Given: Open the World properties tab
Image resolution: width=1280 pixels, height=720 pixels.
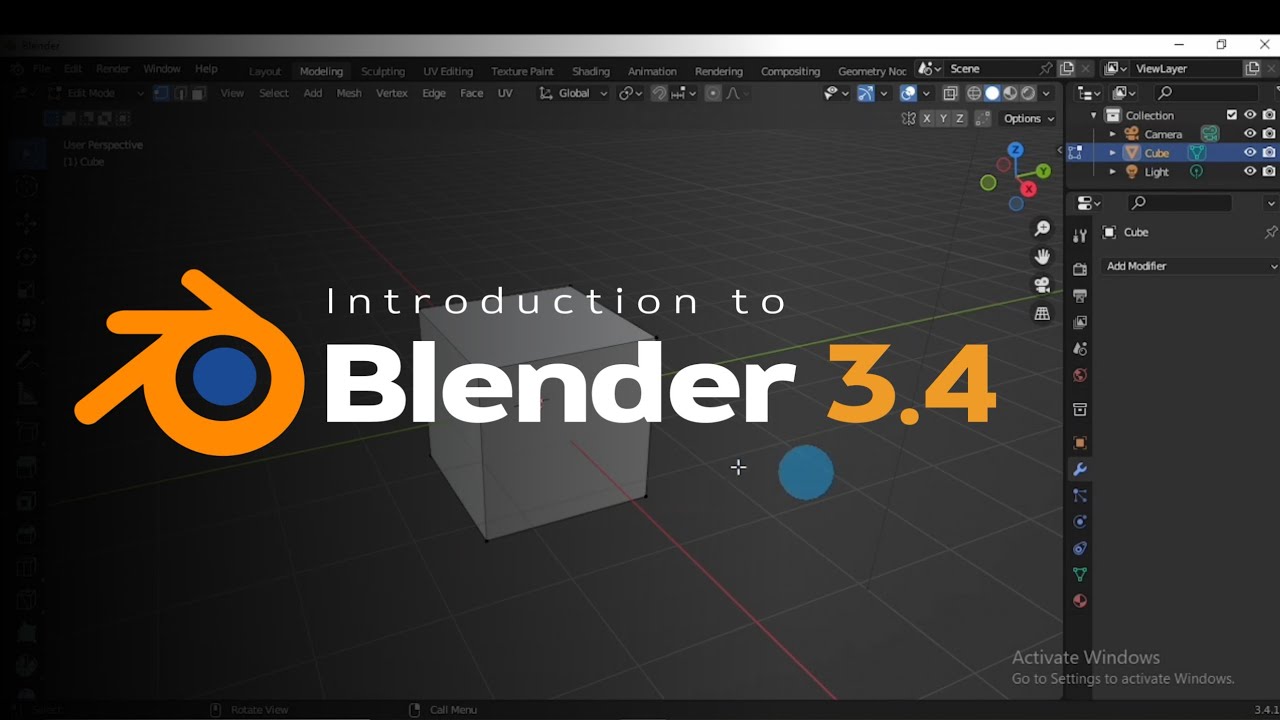Looking at the screenshot, I should 1079,375.
